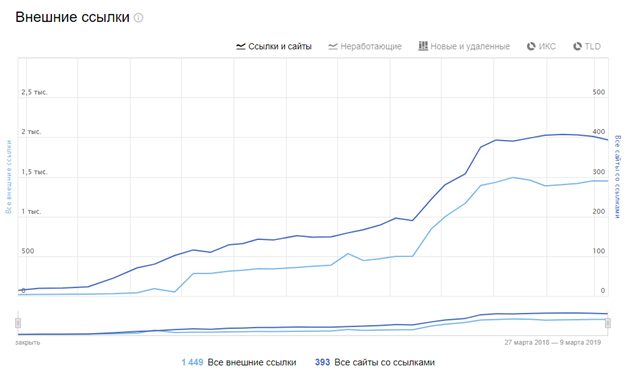Viewport: 624px width, 380px height.
Task: Click the 2 тыс. left axis label
Action: [x=31, y=132]
